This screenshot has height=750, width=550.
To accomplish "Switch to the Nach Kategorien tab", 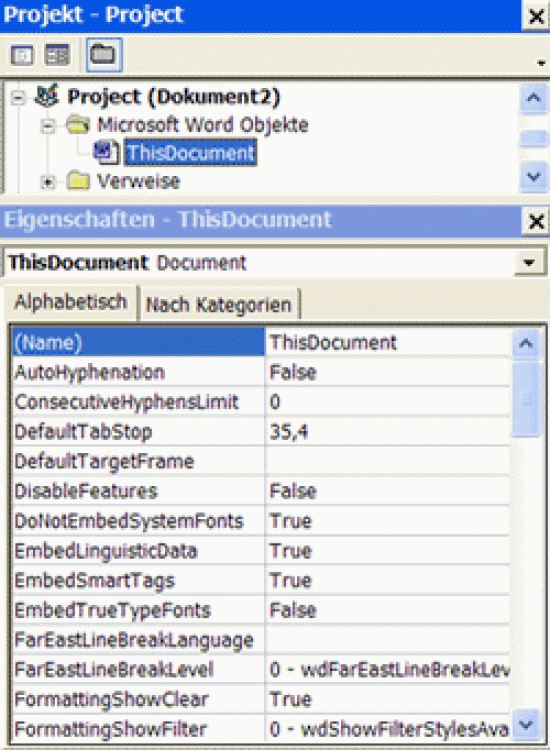I will (219, 305).
